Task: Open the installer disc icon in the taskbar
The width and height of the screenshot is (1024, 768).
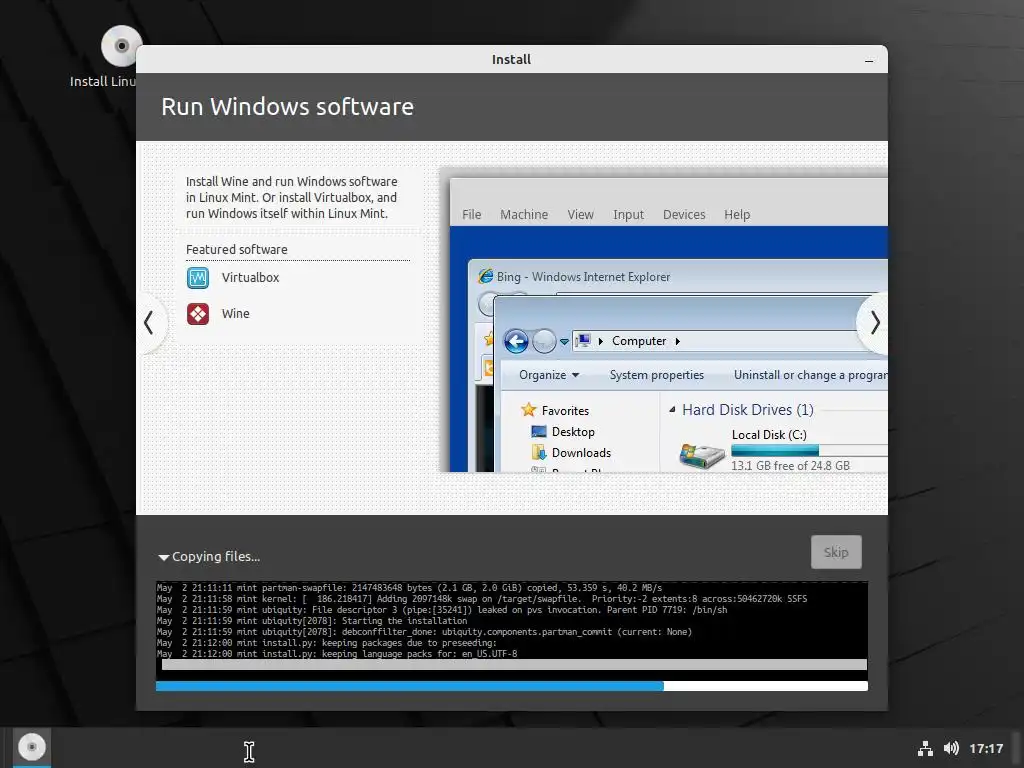Action: point(31,746)
